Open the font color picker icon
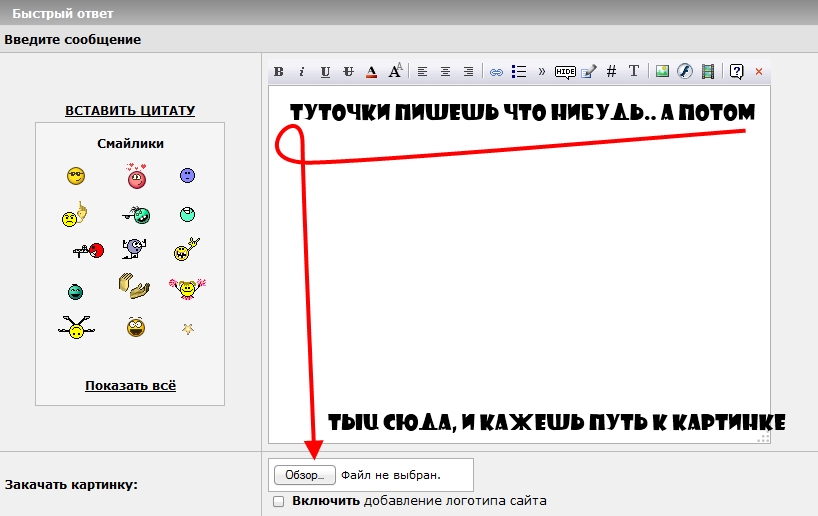This screenshot has height=516, width=818. [x=371, y=71]
